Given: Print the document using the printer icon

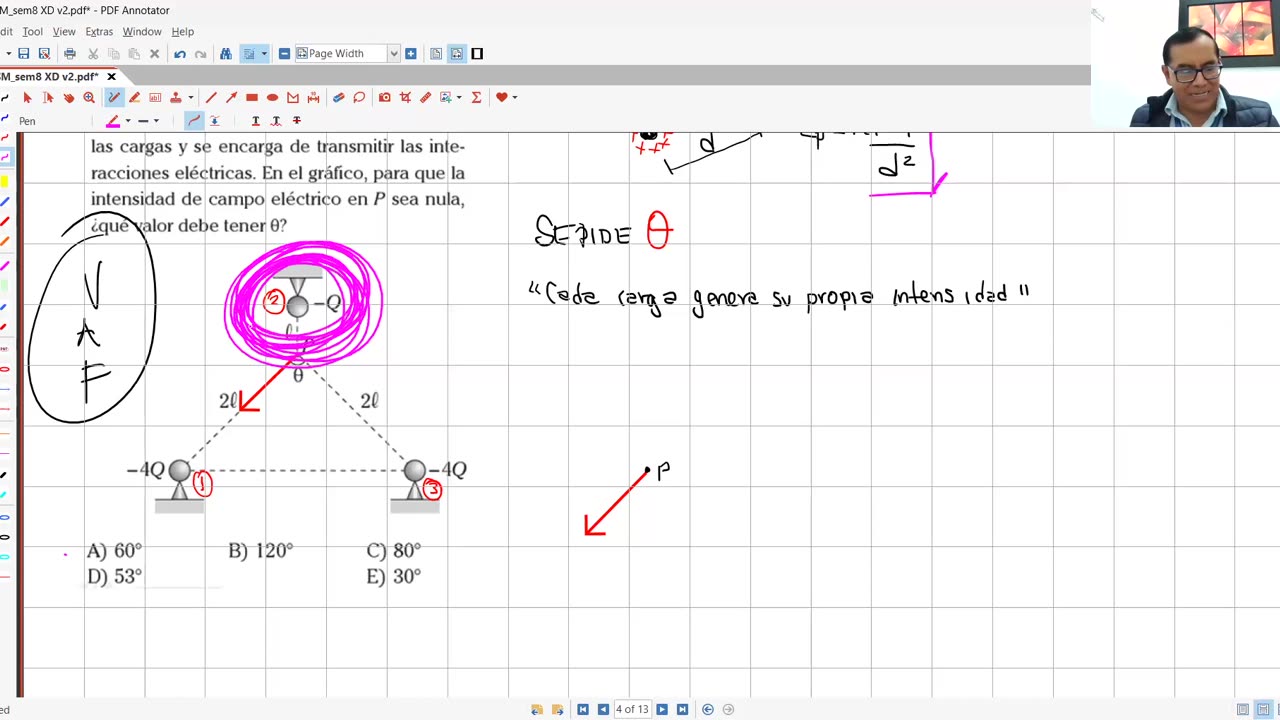Looking at the screenshot, I should click(70, 53).
